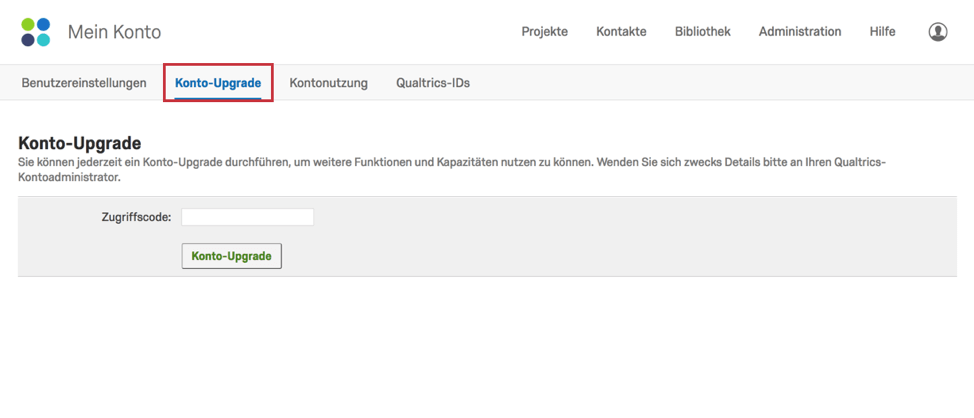Click the description text about Qualtrics-Kontoadministrator
Image resolution: width=974 pixels, height=418 pixels.
[x=452, y=170]
